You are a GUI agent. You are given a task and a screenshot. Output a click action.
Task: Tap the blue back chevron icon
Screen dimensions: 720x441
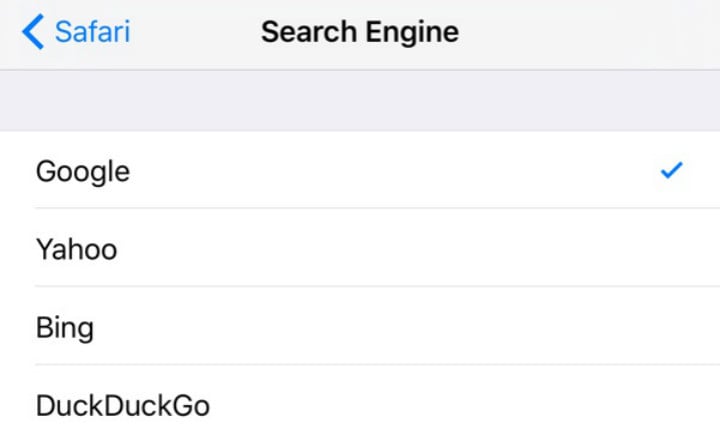(x=32, y=32)
